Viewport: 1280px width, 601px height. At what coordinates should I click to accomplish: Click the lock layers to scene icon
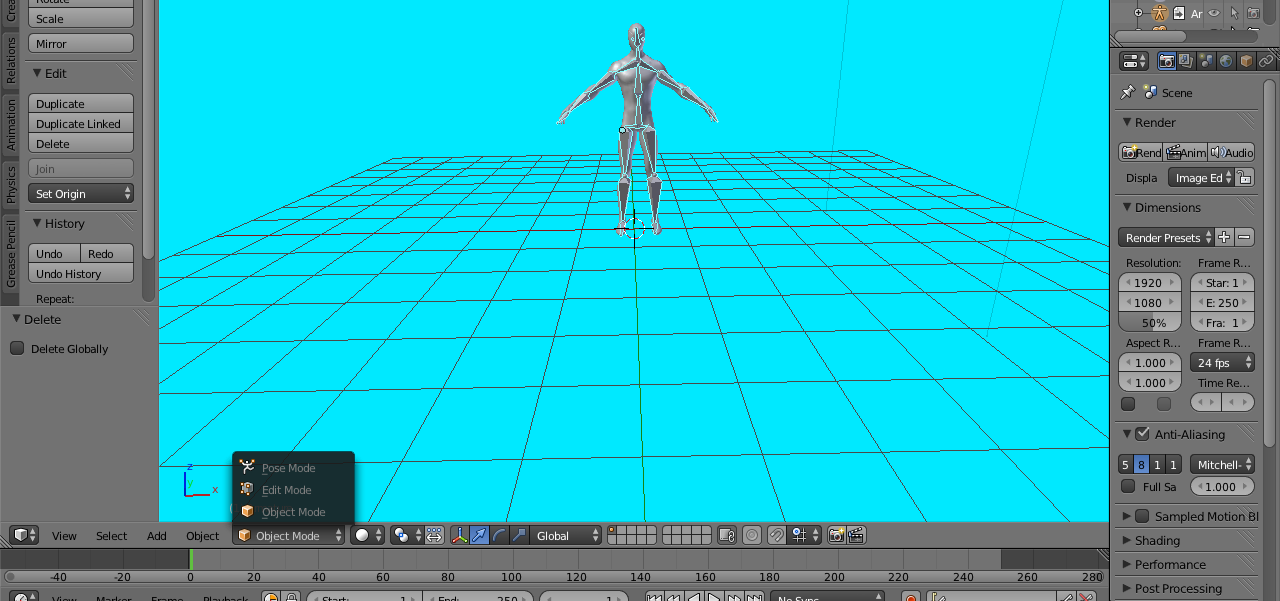tap(727, 536)
